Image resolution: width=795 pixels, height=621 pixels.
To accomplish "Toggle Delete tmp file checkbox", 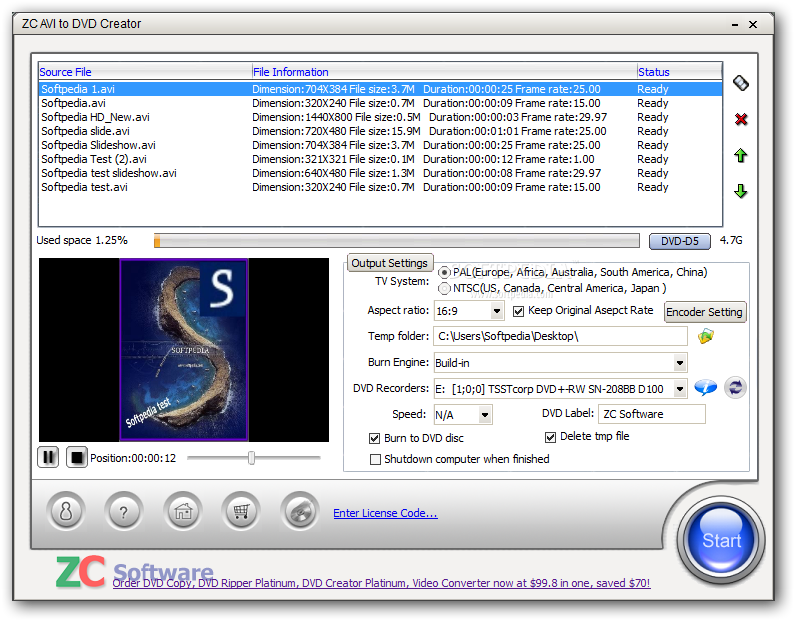I will (x=550, y=437).
